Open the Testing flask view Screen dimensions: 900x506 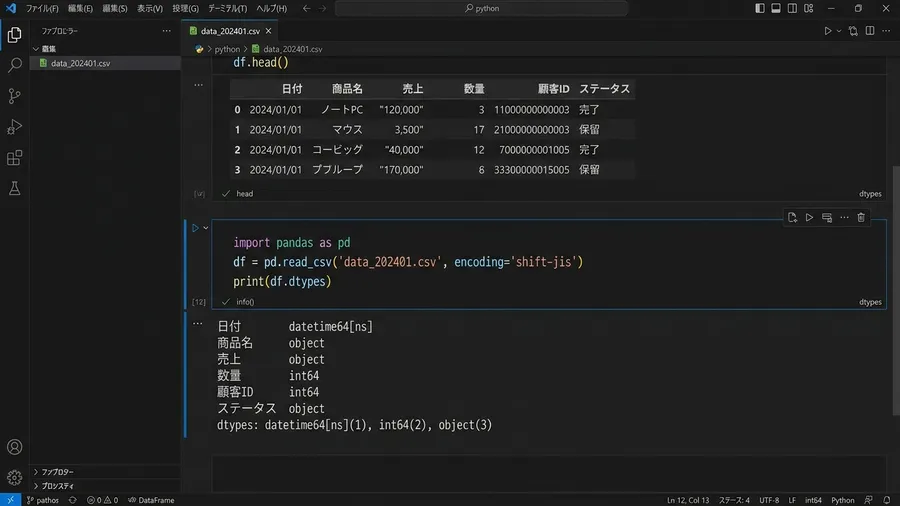[14, 188]
